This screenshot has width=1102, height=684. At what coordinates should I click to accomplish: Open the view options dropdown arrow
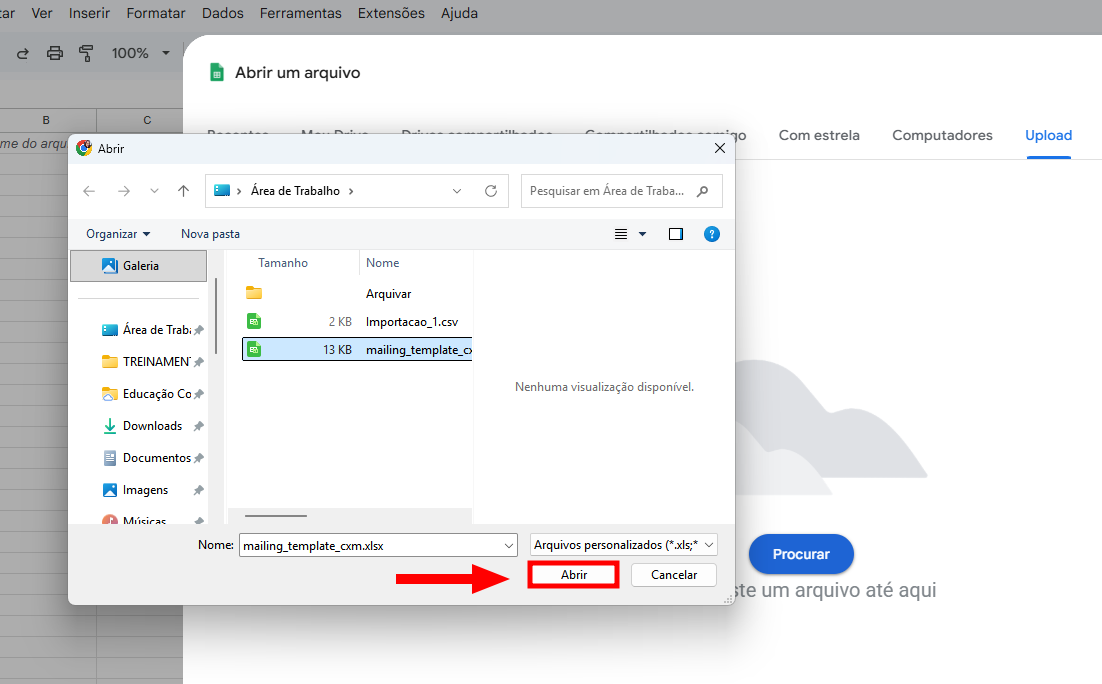(x=642, y=234)
